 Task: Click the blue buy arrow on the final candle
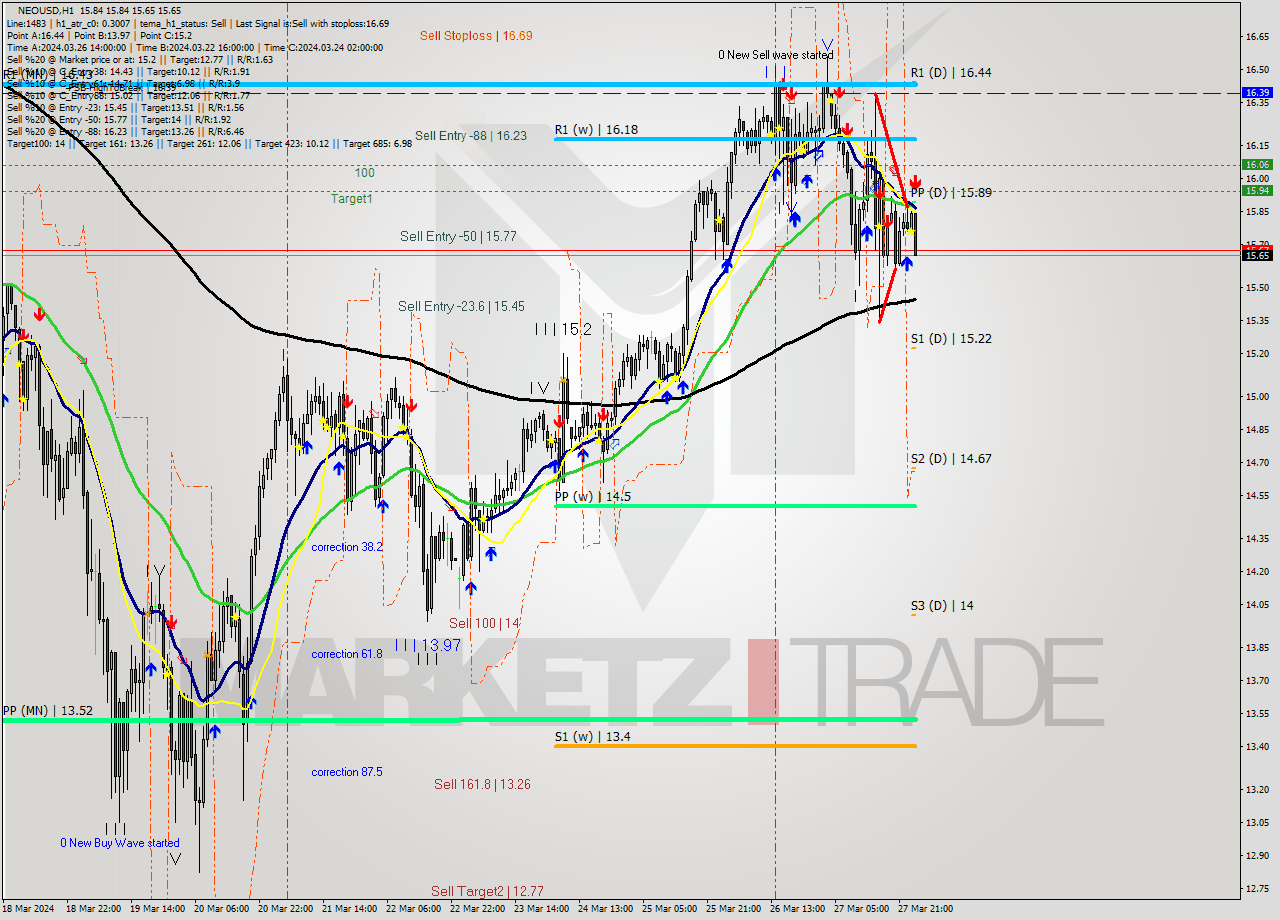[906, 263]
